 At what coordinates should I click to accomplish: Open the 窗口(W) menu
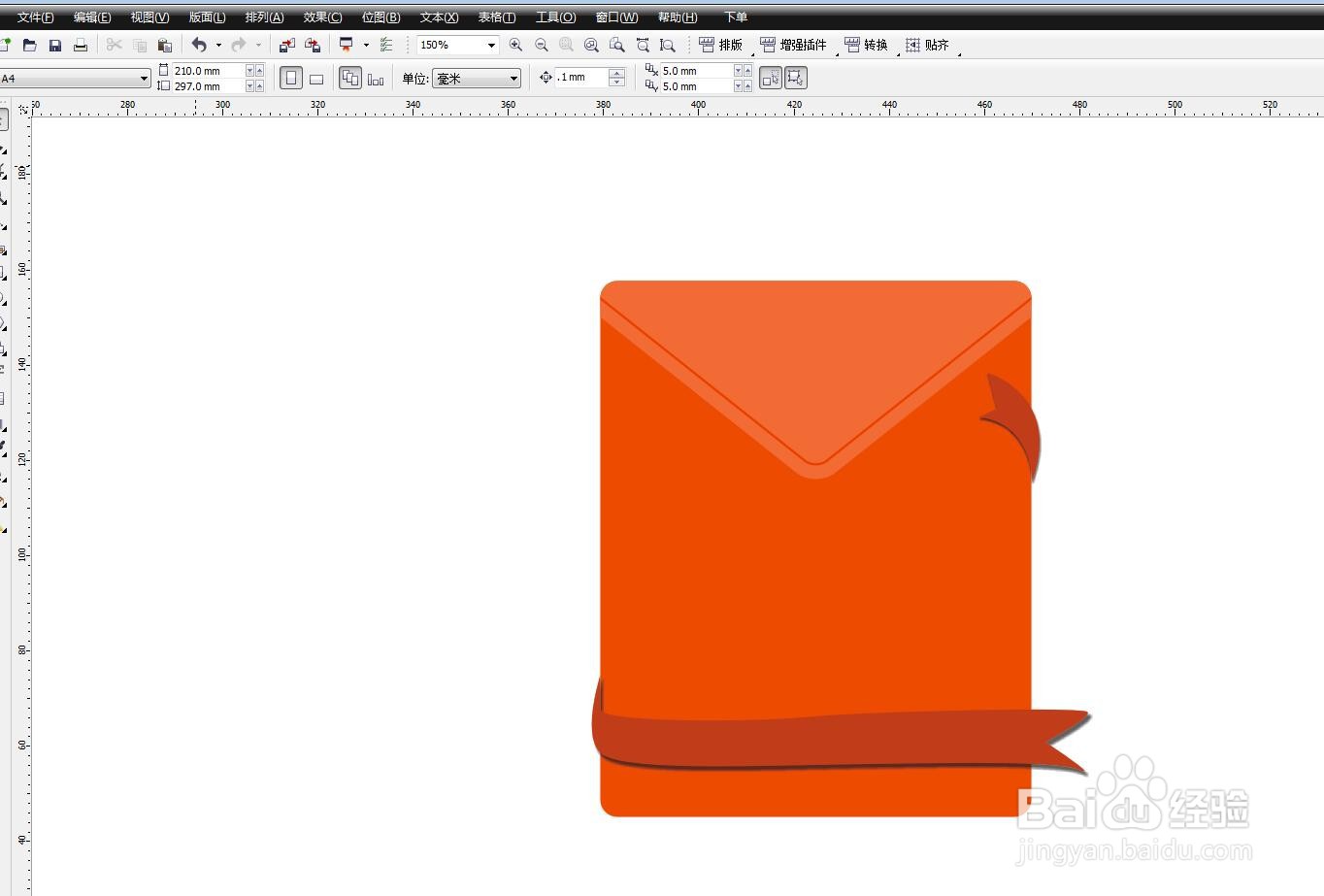tap(616, 17)
